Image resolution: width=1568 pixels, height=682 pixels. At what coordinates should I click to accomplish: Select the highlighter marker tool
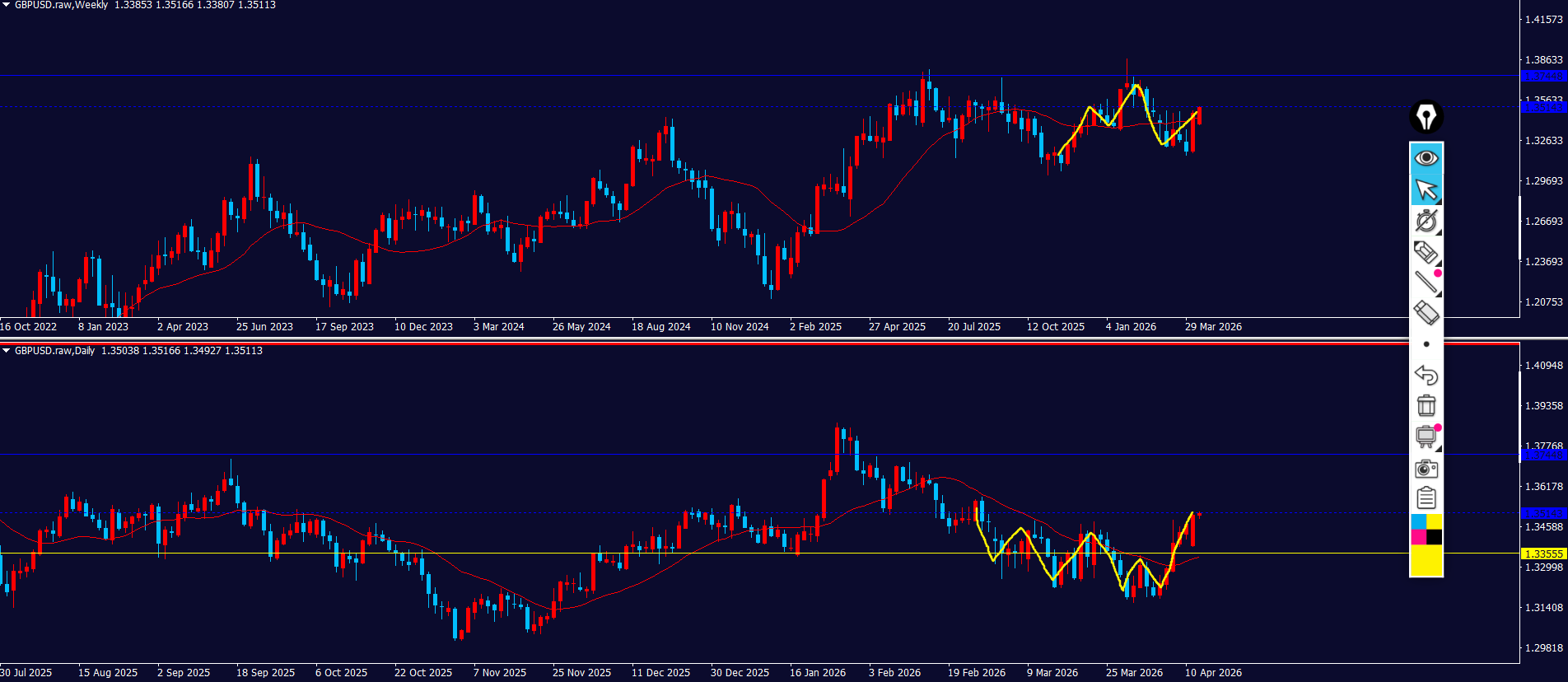coord(1426,252)
